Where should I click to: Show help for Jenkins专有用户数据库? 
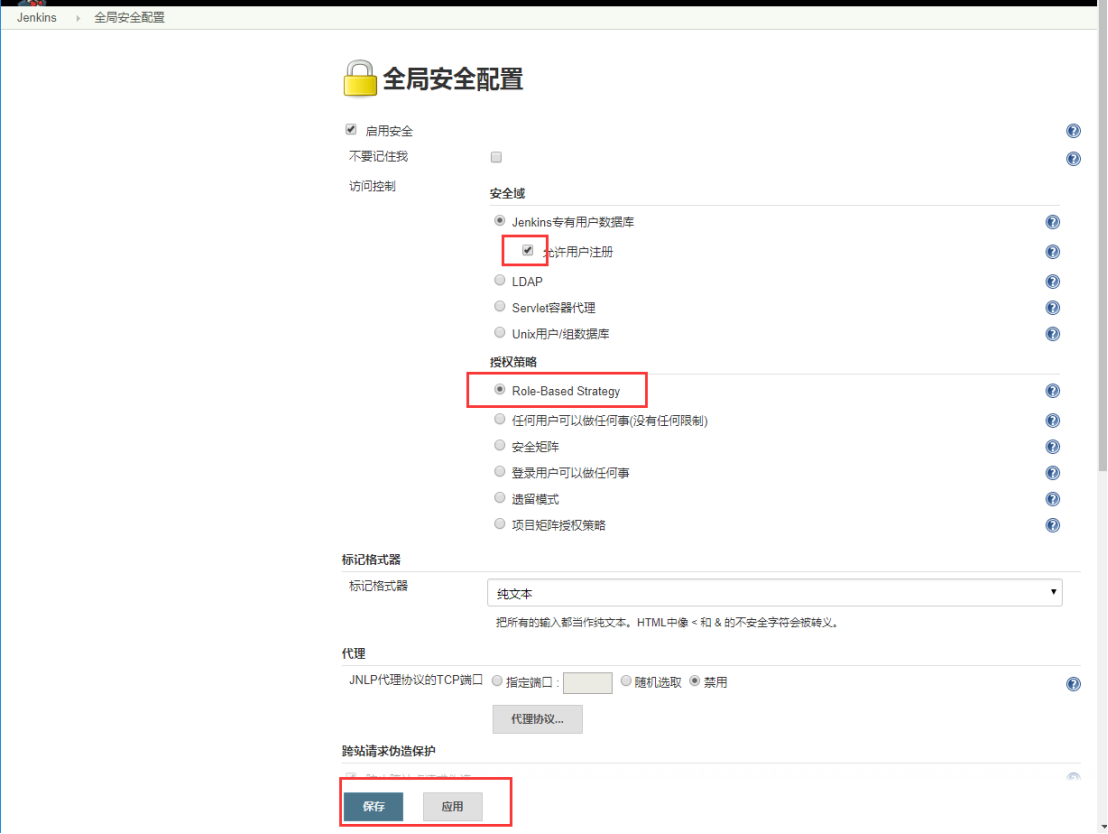[x=1052, y=222]
